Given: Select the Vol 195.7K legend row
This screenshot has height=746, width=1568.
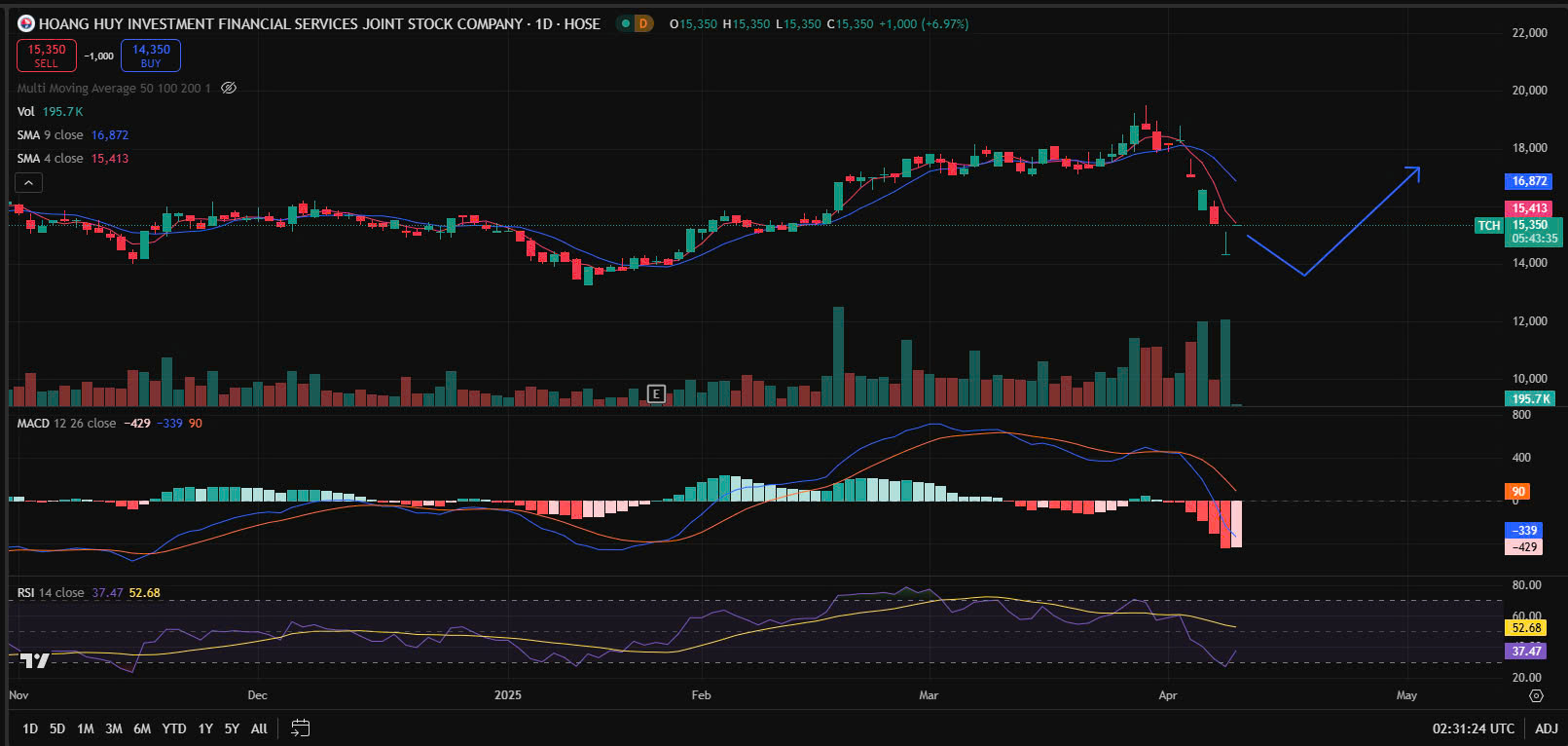Looking at the screenshot, I should pos(50,111).
